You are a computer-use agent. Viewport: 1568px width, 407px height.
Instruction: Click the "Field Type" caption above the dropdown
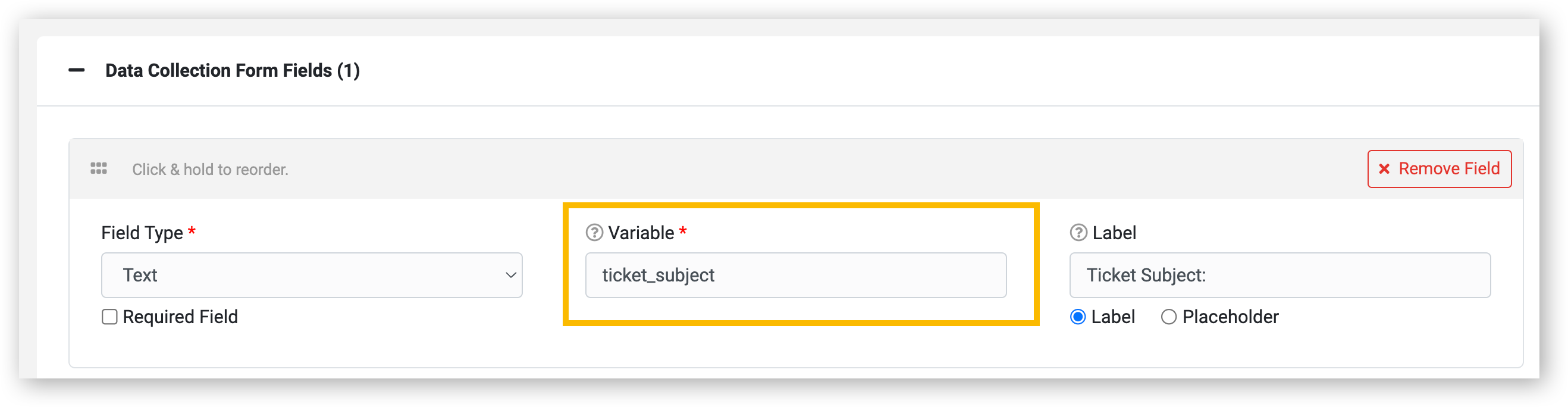coord(142,233)
